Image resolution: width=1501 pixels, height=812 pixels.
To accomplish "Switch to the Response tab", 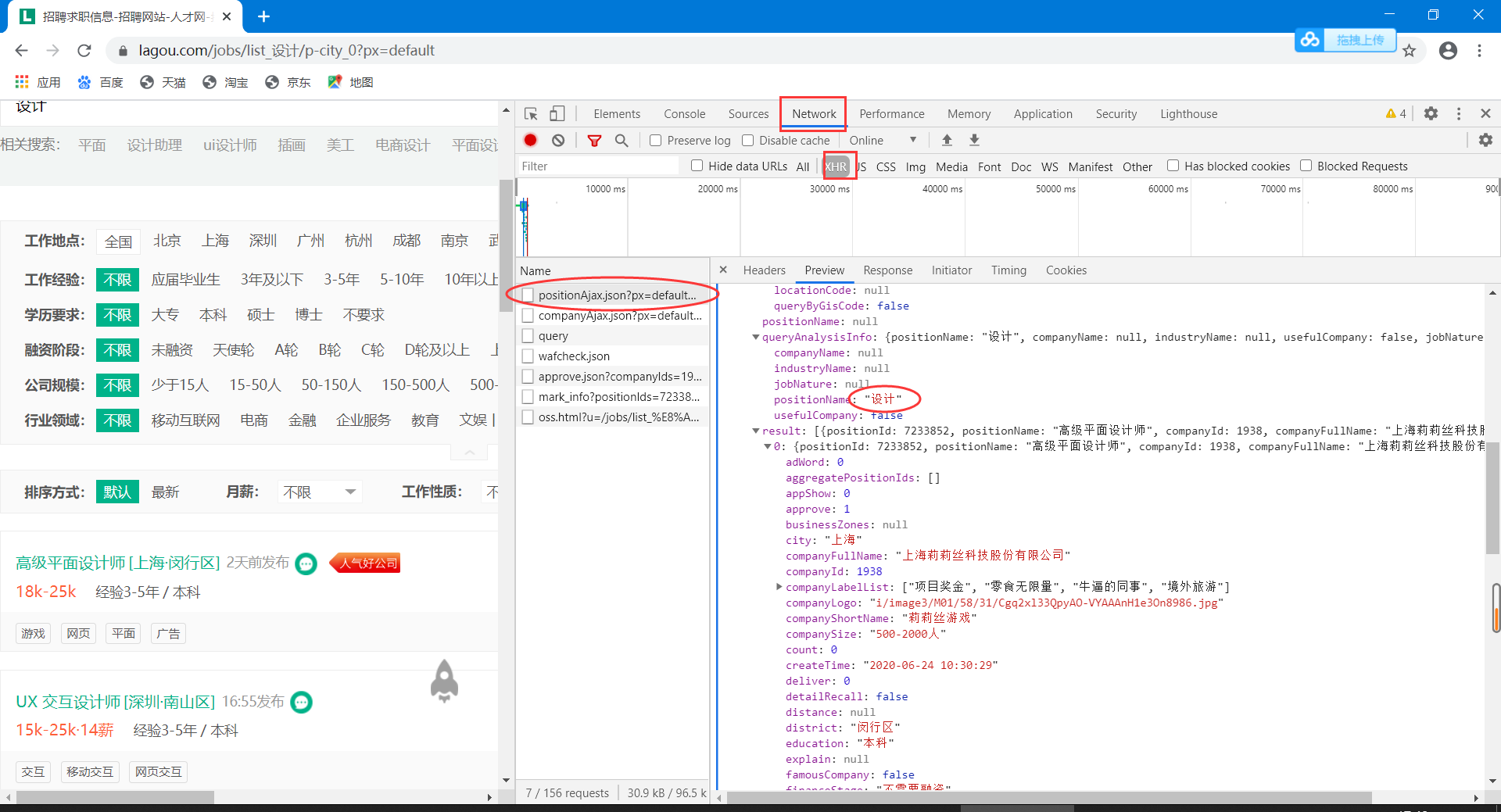I will [887, 270].
